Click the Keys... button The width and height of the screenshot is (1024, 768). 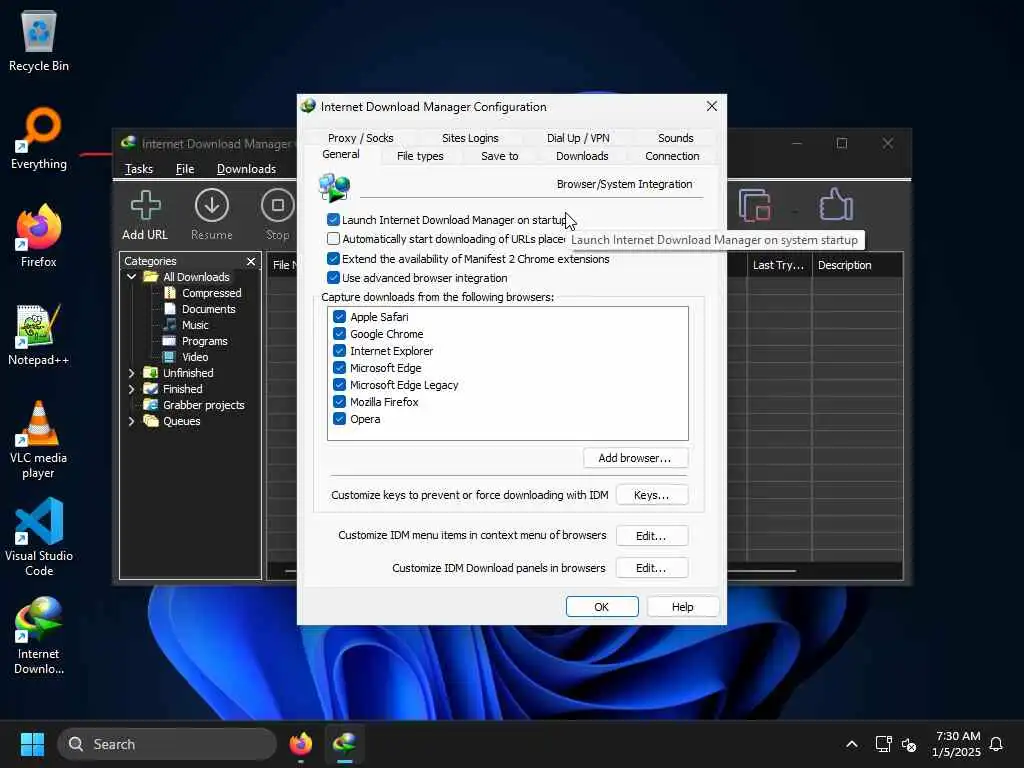click(x=651, y=495)
